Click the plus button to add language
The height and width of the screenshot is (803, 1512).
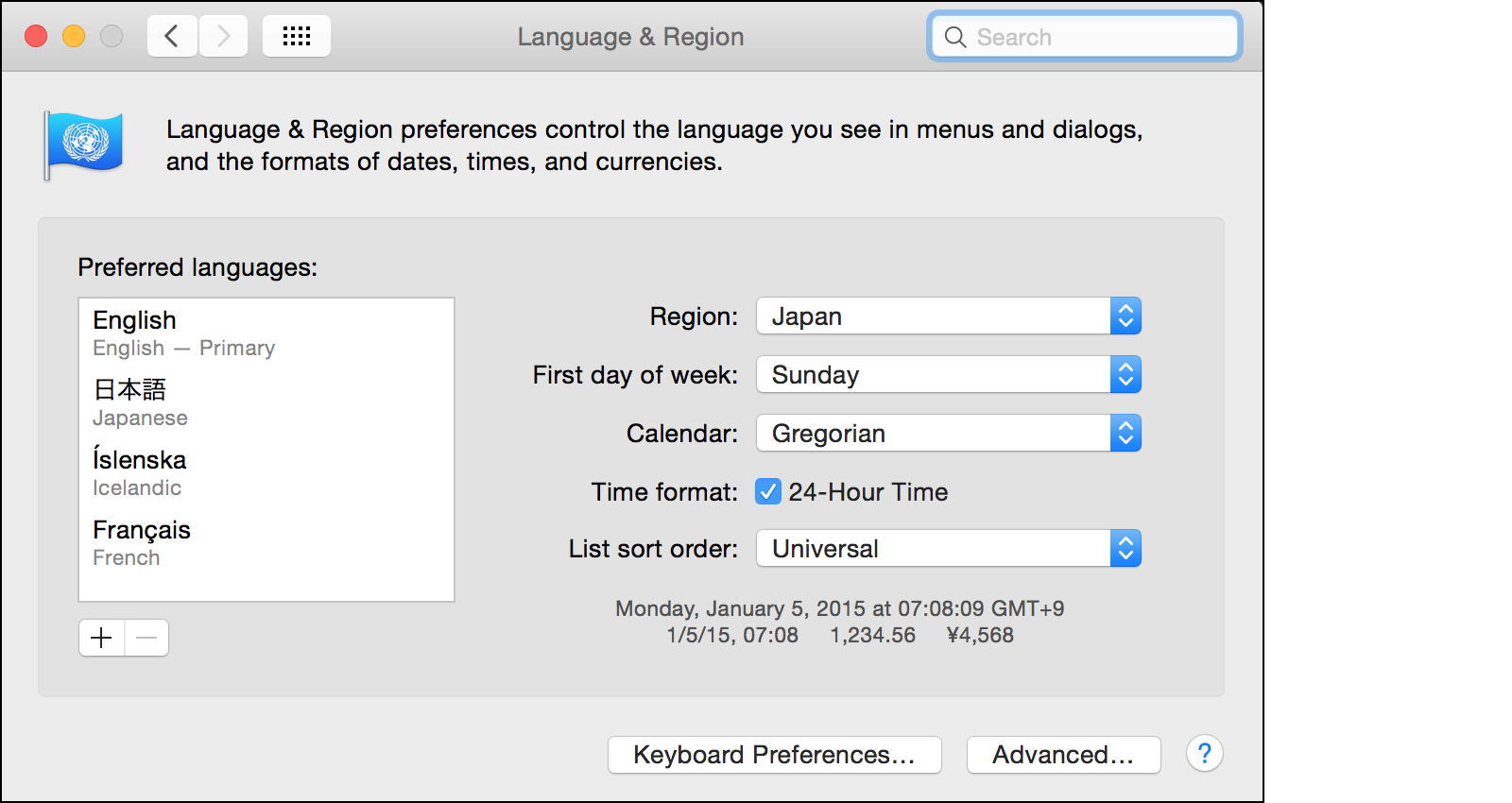pos(101,638)
